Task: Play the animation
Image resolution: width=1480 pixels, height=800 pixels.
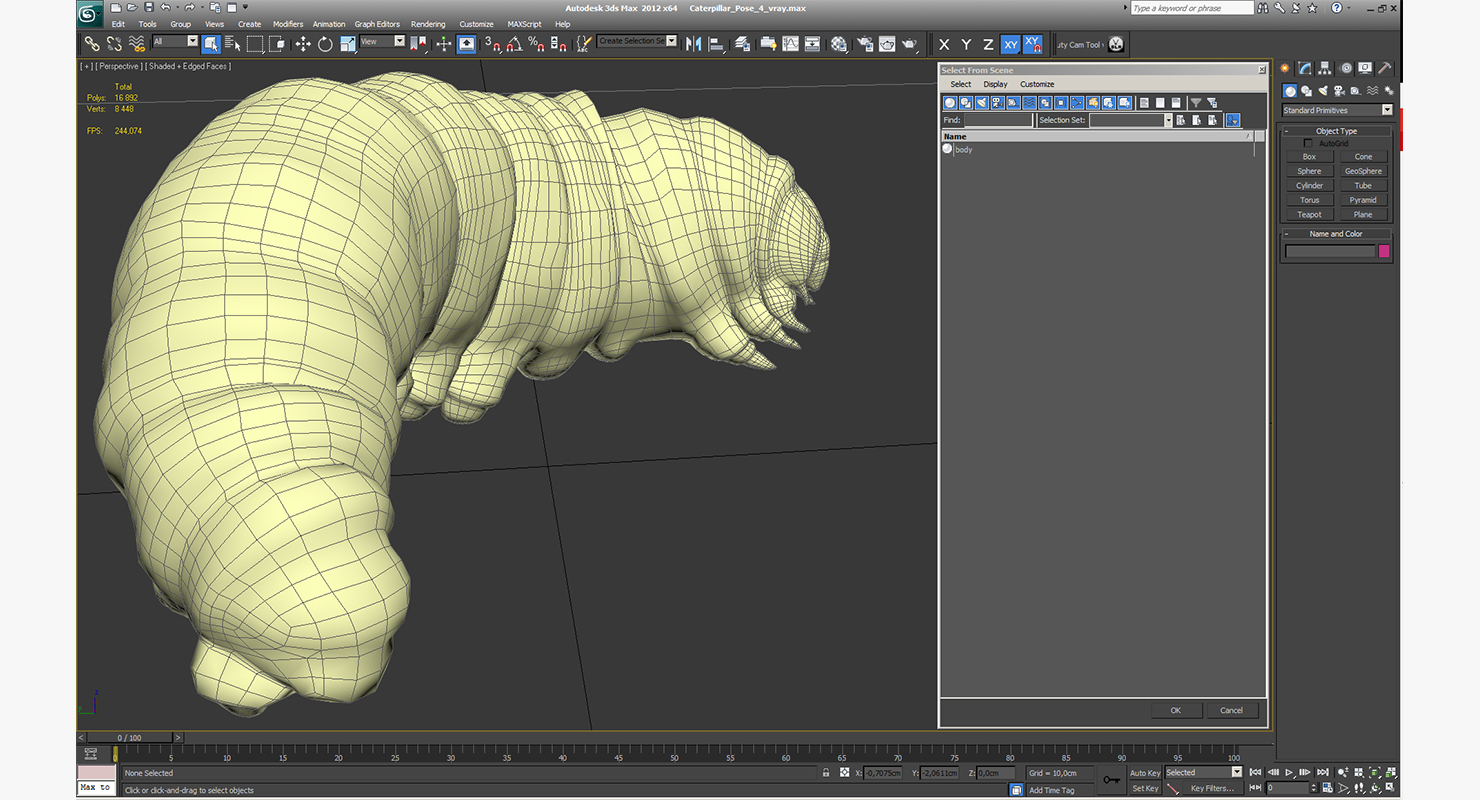Action: 1290,772
